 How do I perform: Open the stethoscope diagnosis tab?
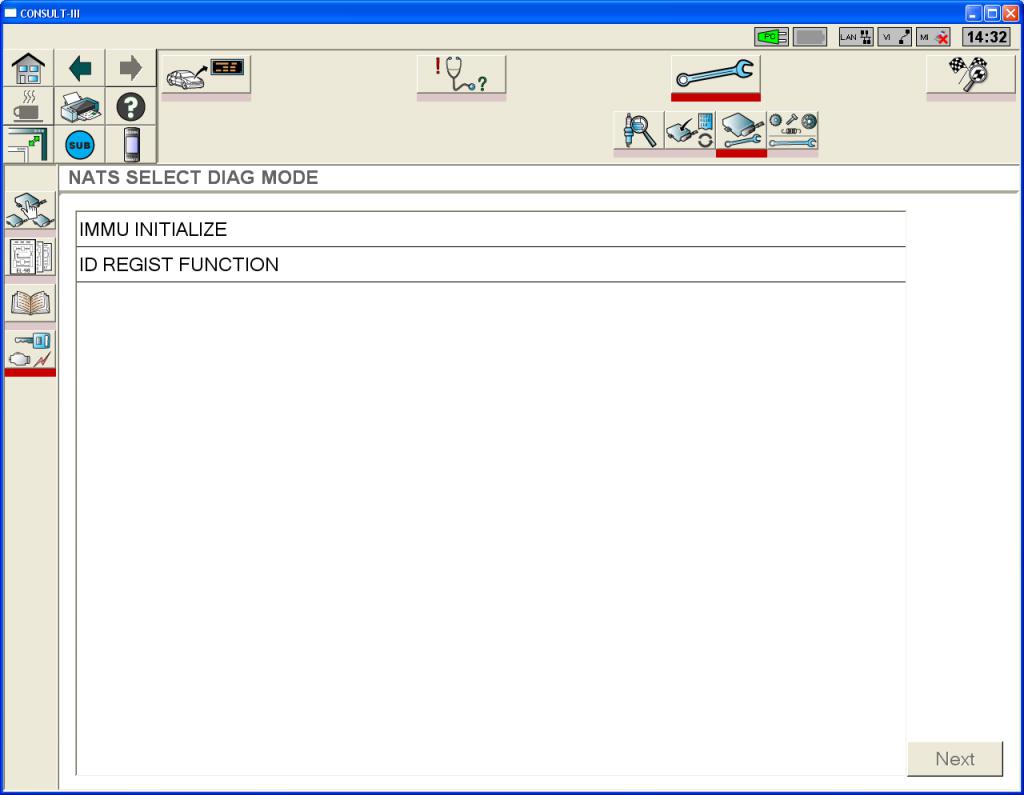coord(461,74)
